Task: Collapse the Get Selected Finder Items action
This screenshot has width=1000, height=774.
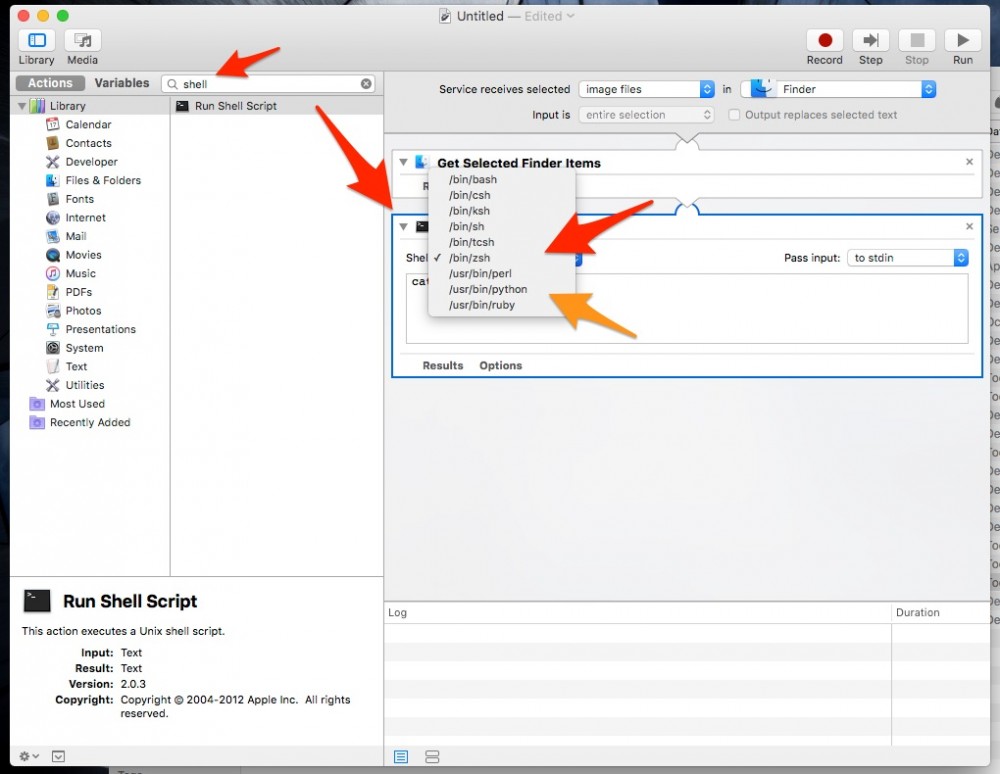Action: 402,162
